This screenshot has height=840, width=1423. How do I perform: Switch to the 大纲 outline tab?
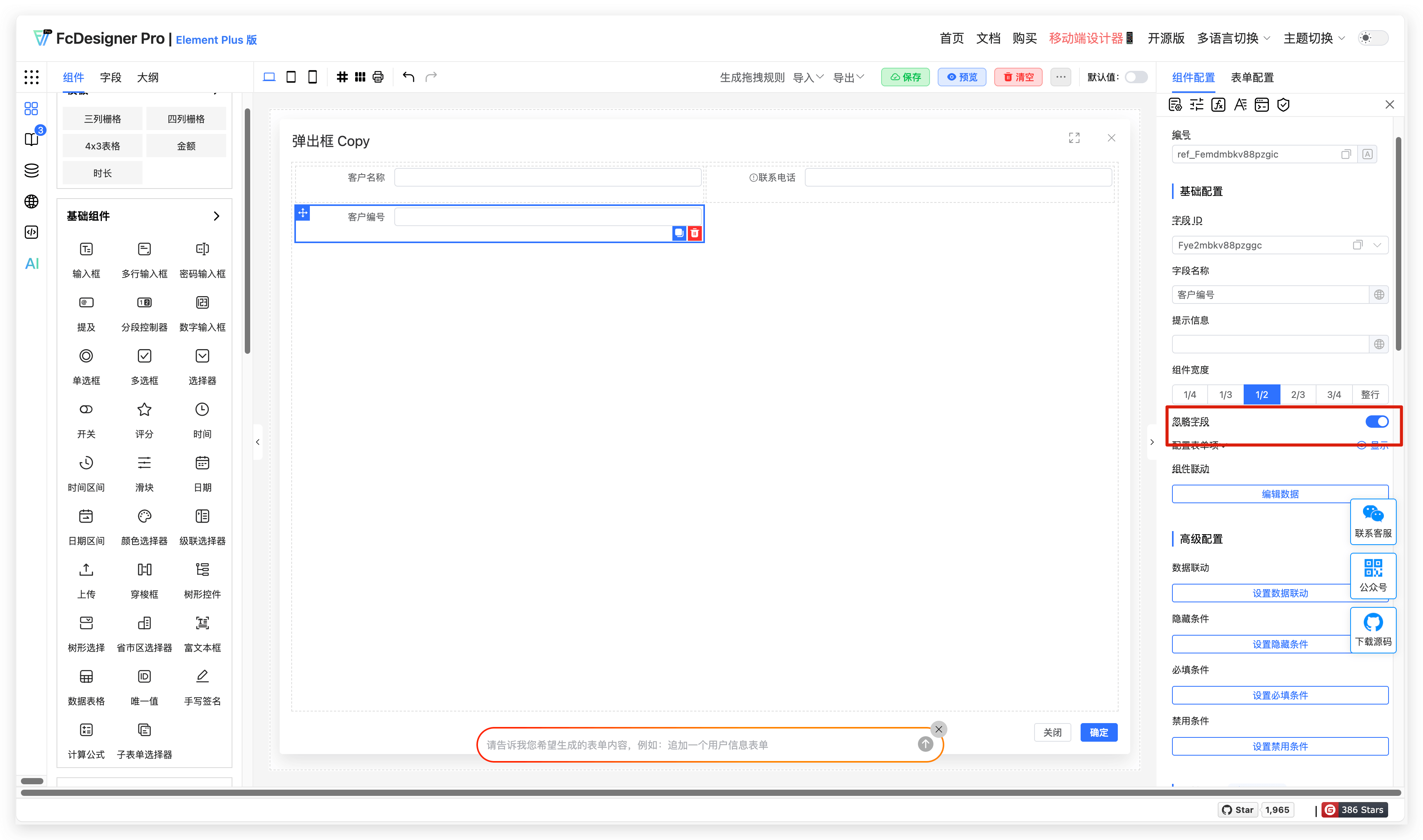[x=147, y=77]
